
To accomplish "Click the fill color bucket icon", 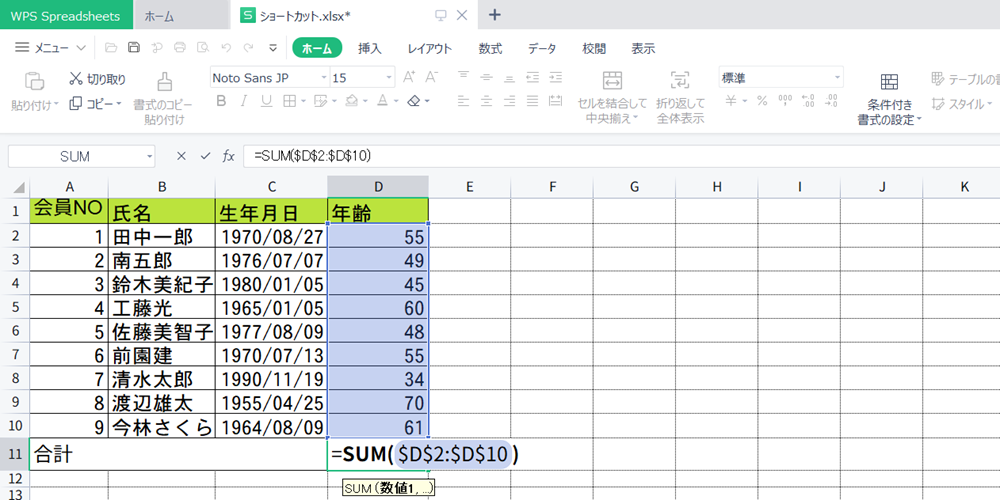I will (x=351, y=101).
